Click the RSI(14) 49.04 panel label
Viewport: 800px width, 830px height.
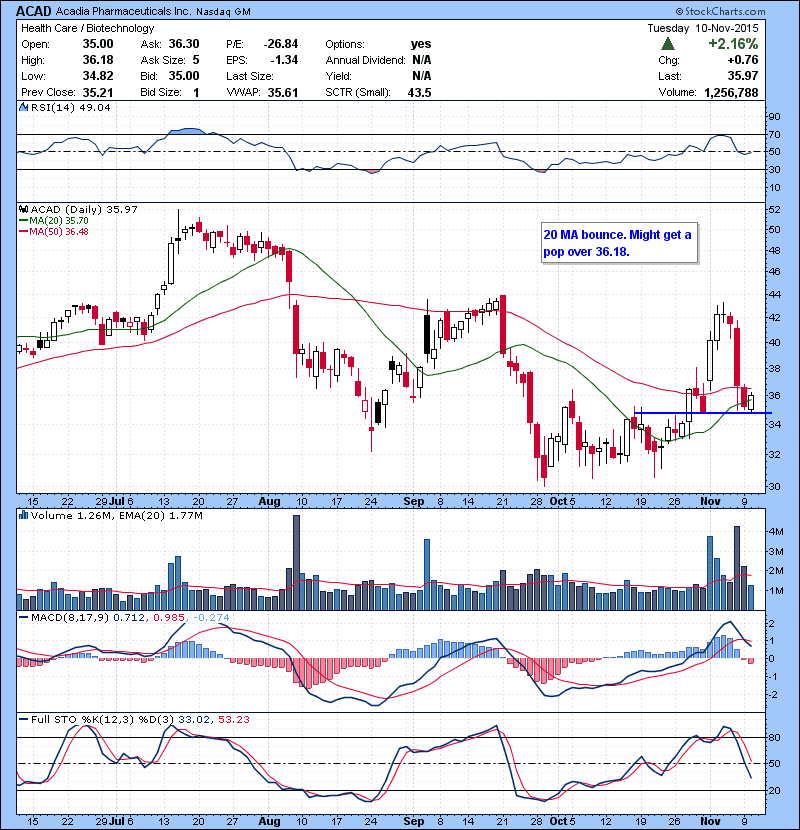pyautogui.click(x=71, y=107)
